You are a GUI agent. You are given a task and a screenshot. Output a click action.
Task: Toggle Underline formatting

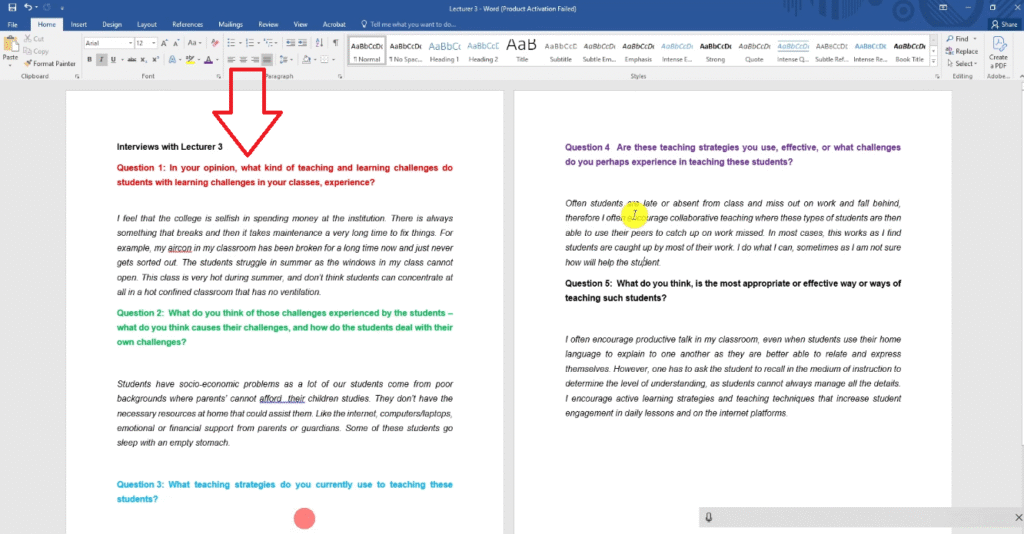113,60
